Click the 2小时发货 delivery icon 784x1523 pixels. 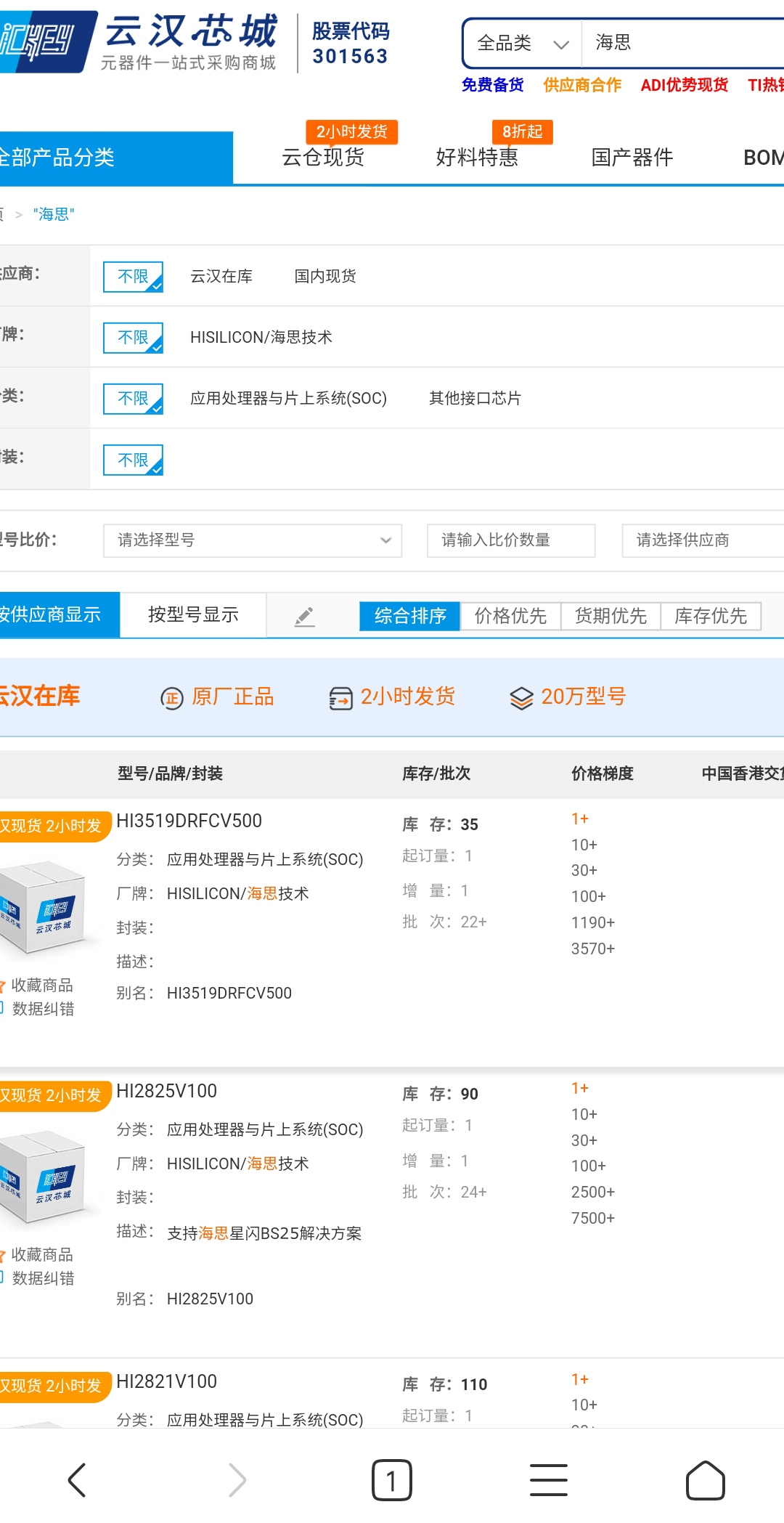pos(340,698)
